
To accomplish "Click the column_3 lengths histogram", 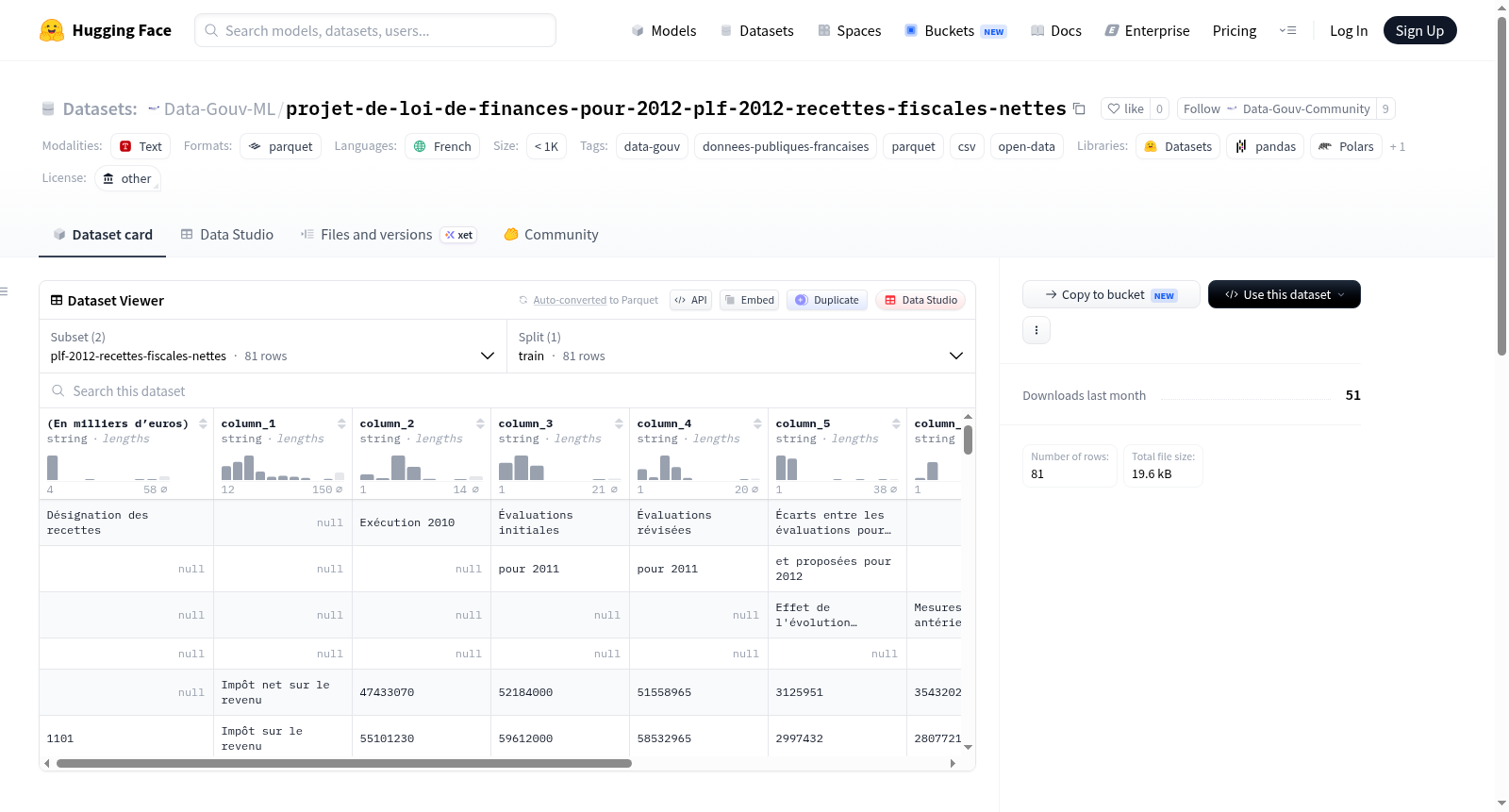I will pyautogui.click(x=559, y=468).
